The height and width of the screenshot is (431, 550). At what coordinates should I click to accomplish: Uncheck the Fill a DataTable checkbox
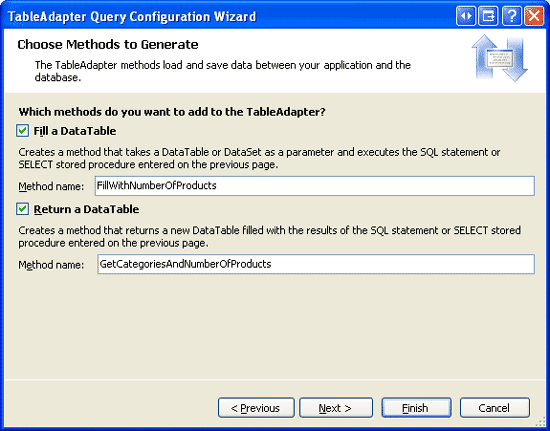click(22, 131)
